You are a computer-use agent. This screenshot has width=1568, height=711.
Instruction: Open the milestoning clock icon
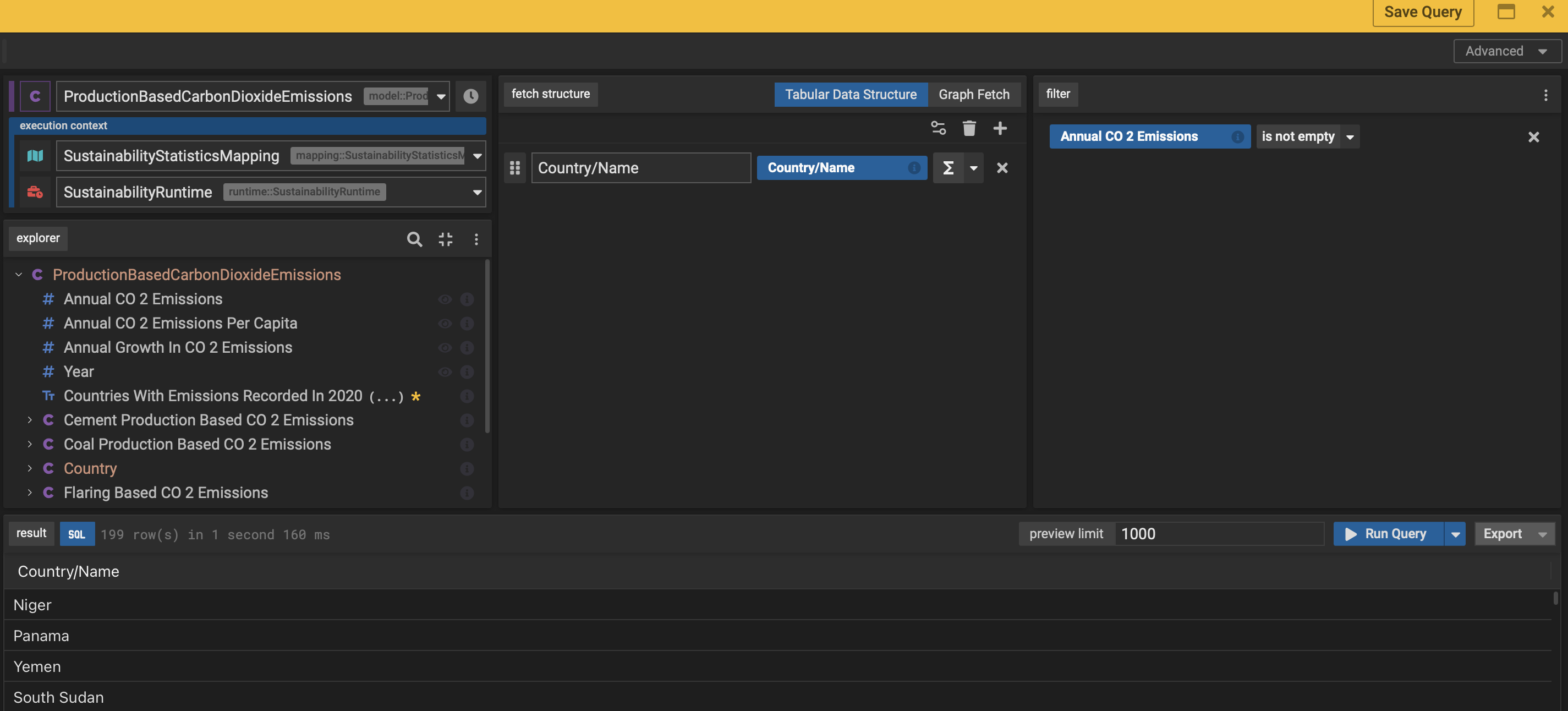470,96
